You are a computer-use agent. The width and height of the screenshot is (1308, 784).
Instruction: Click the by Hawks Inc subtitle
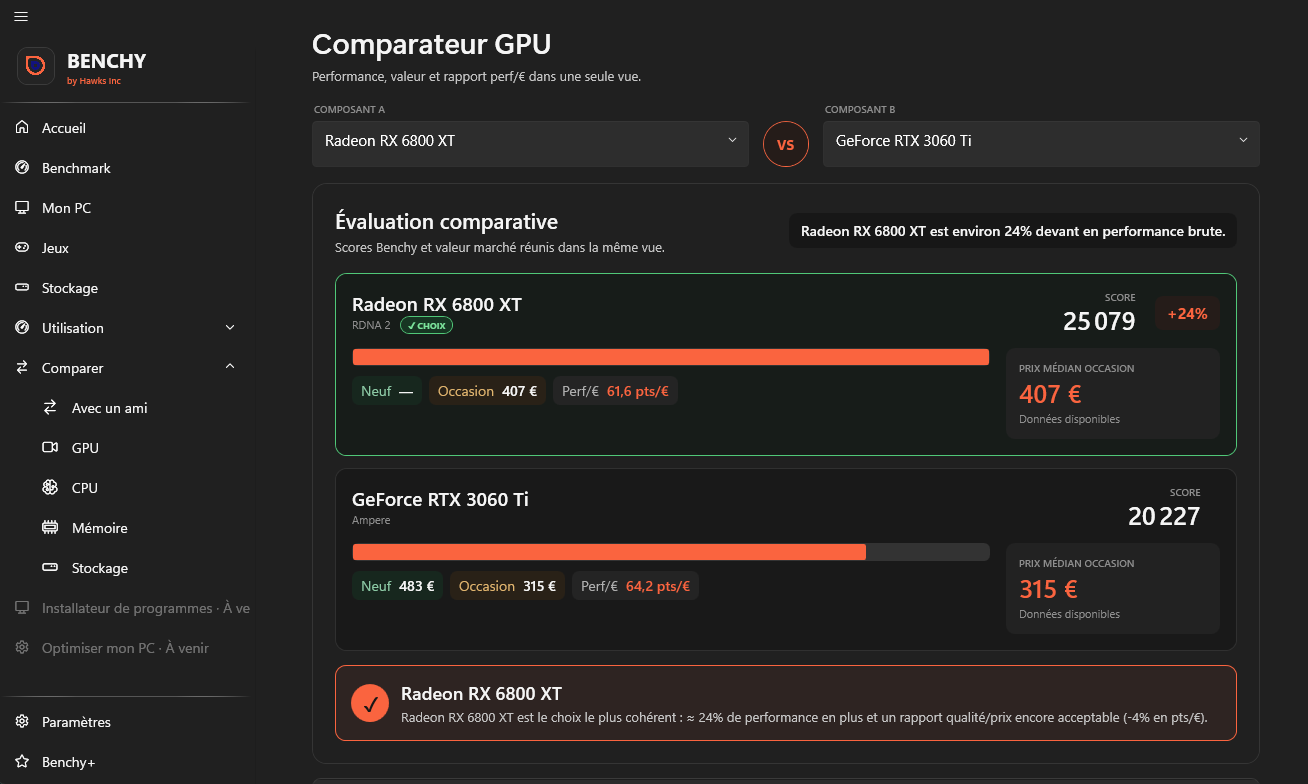[94, 81]
